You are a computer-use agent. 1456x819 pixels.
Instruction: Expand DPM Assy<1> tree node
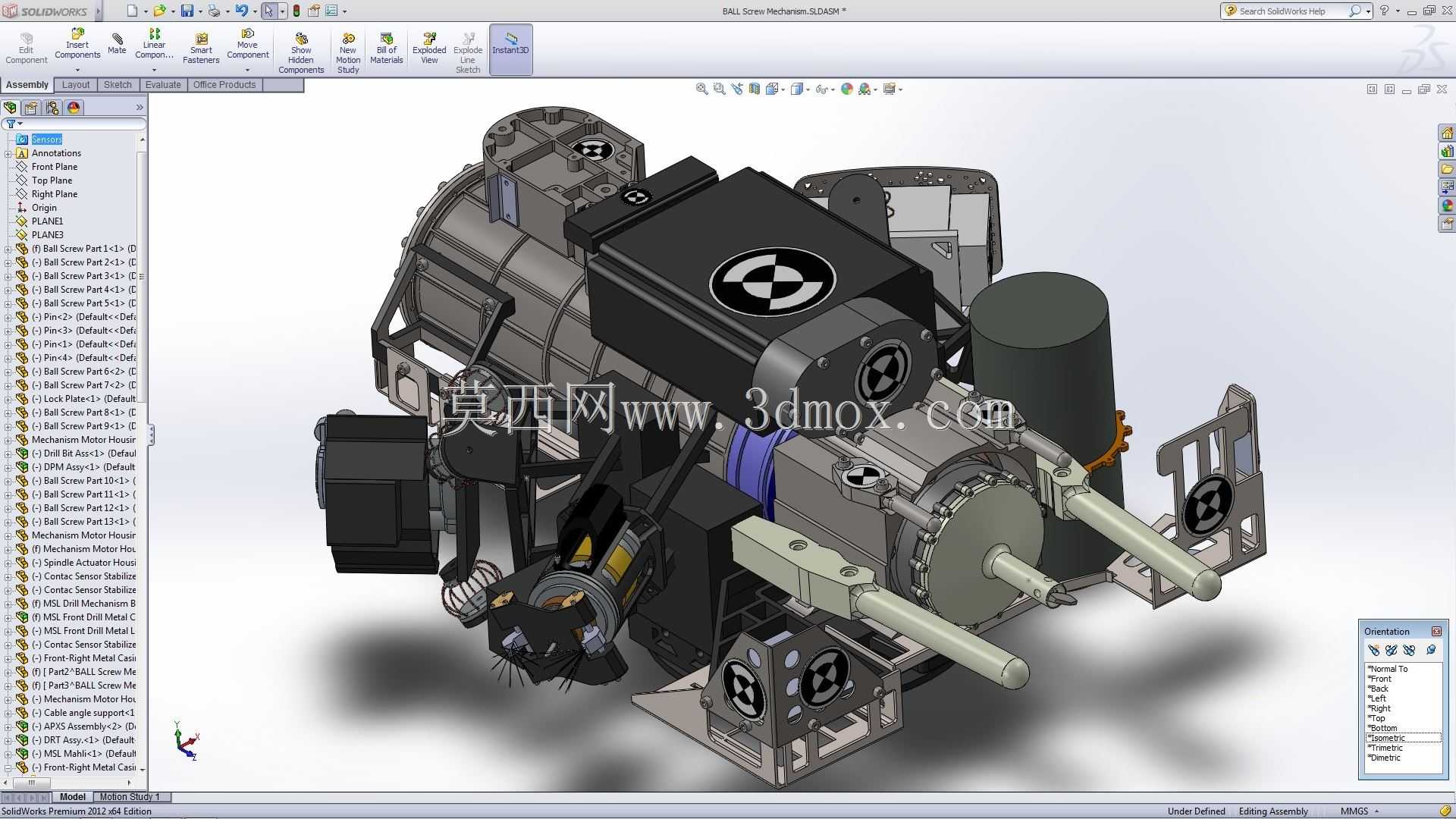pyautogui.click(x=8, y=467)
